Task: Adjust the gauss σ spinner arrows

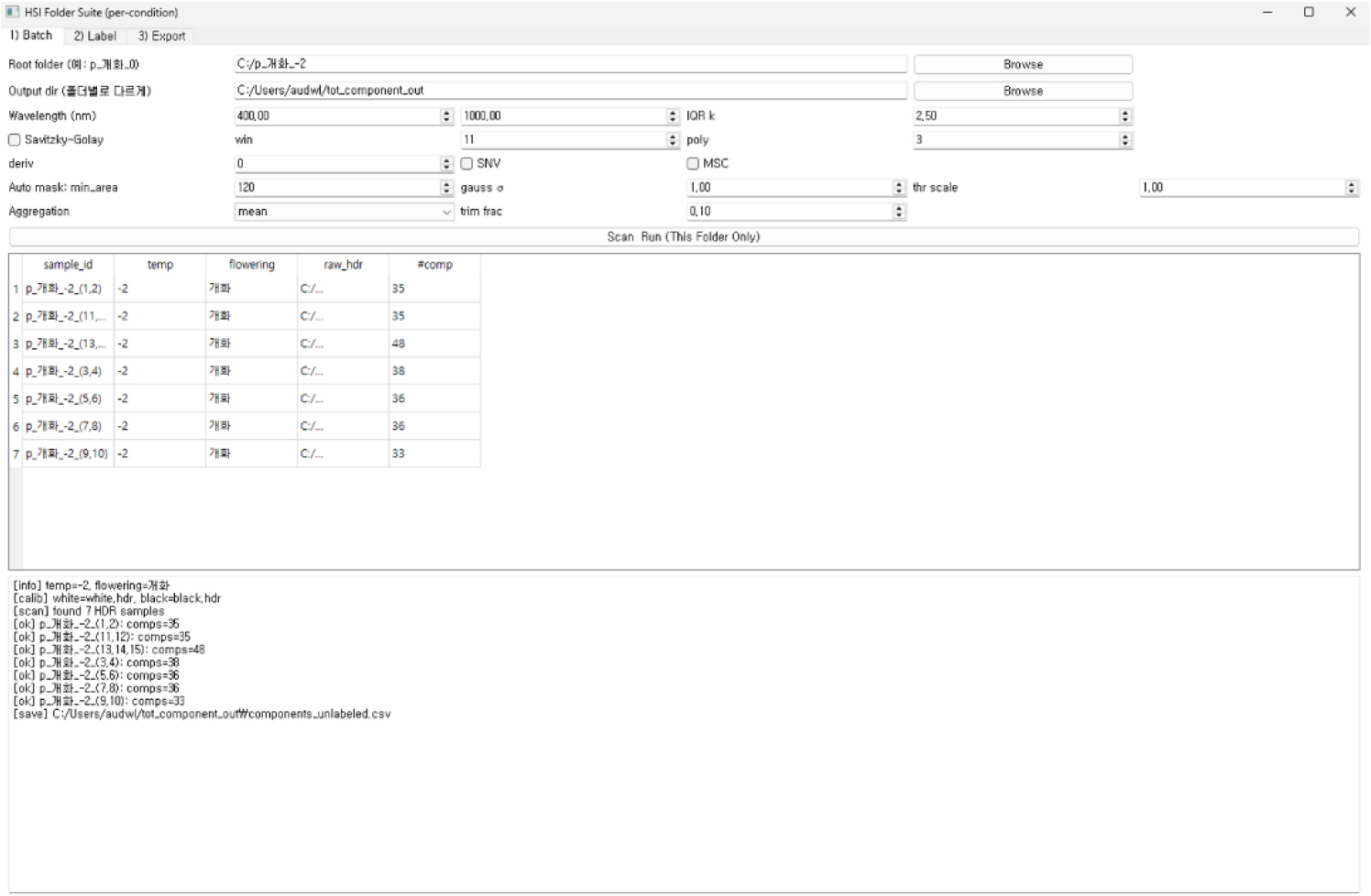Action: pos(899,188)
